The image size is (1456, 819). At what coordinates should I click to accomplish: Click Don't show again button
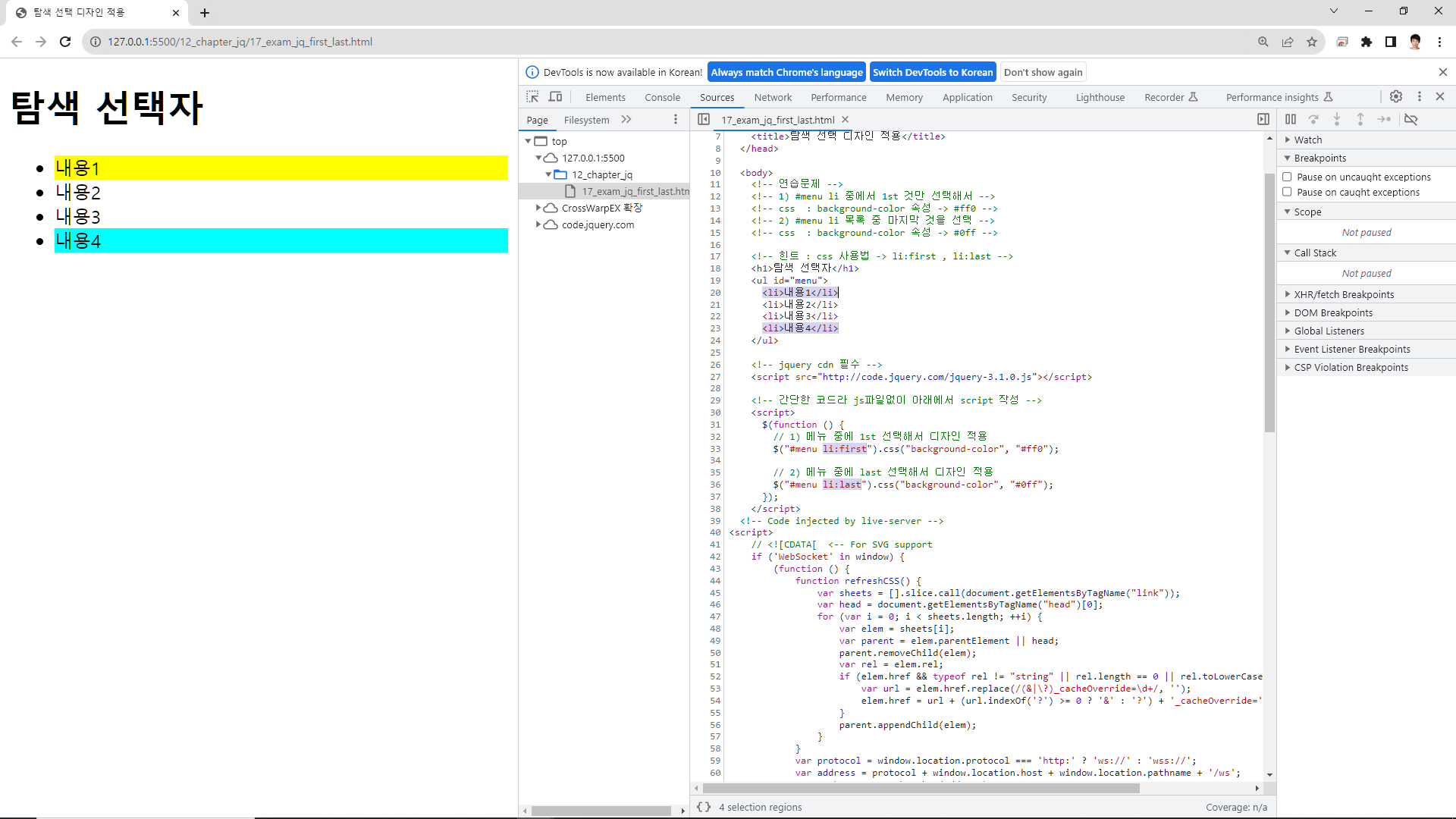click(1043, 72)
